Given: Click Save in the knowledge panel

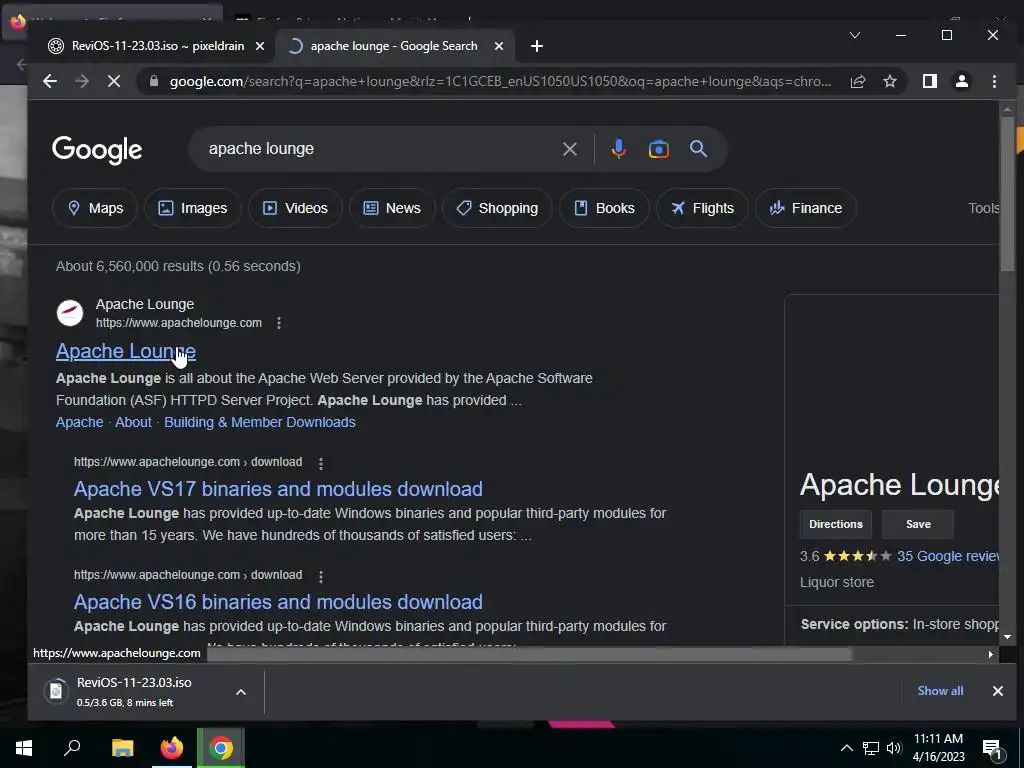Looking at the screenshot, I should coord(918,524).
